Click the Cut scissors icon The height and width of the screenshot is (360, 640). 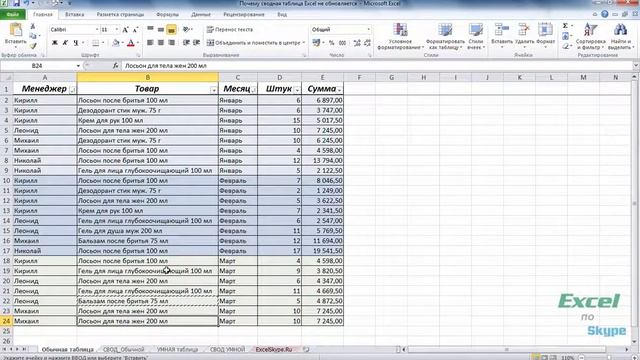[33, 27]
